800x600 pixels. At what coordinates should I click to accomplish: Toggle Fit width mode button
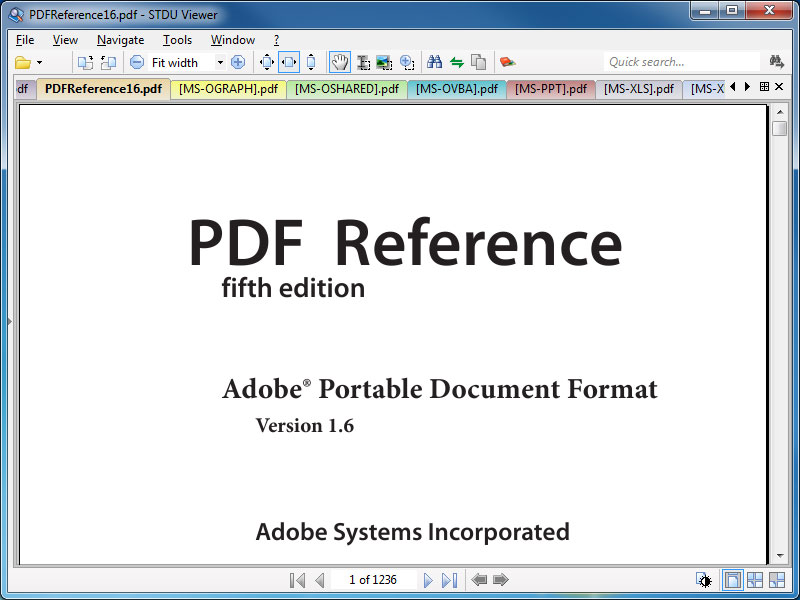point(288,62)
